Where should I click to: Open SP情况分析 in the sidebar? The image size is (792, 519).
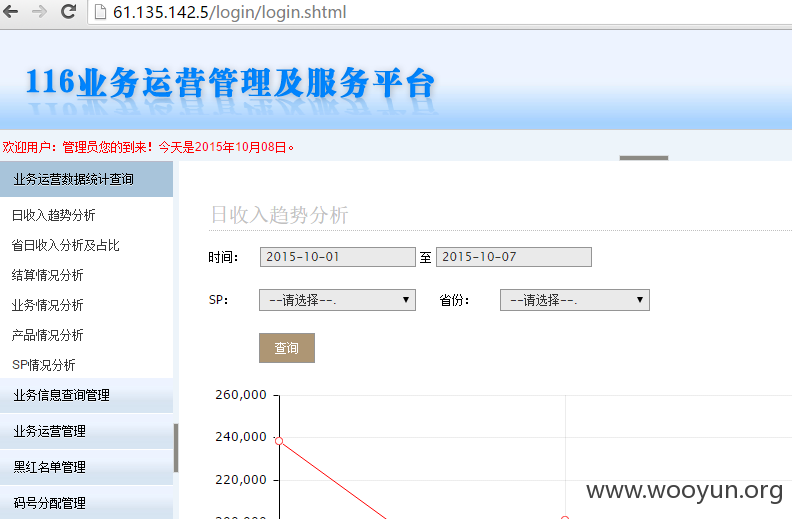pyautogui.click(x=43, y=365)
